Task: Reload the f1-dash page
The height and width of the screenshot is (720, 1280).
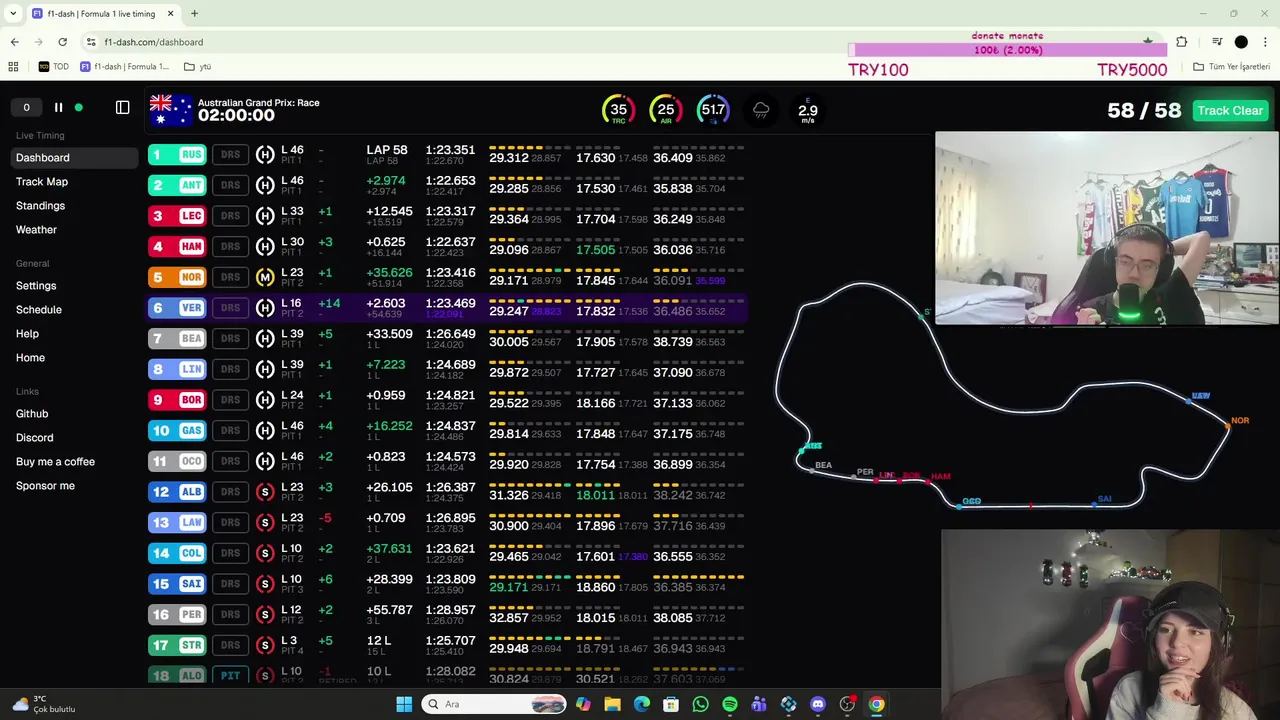Action: click(62, 42)
